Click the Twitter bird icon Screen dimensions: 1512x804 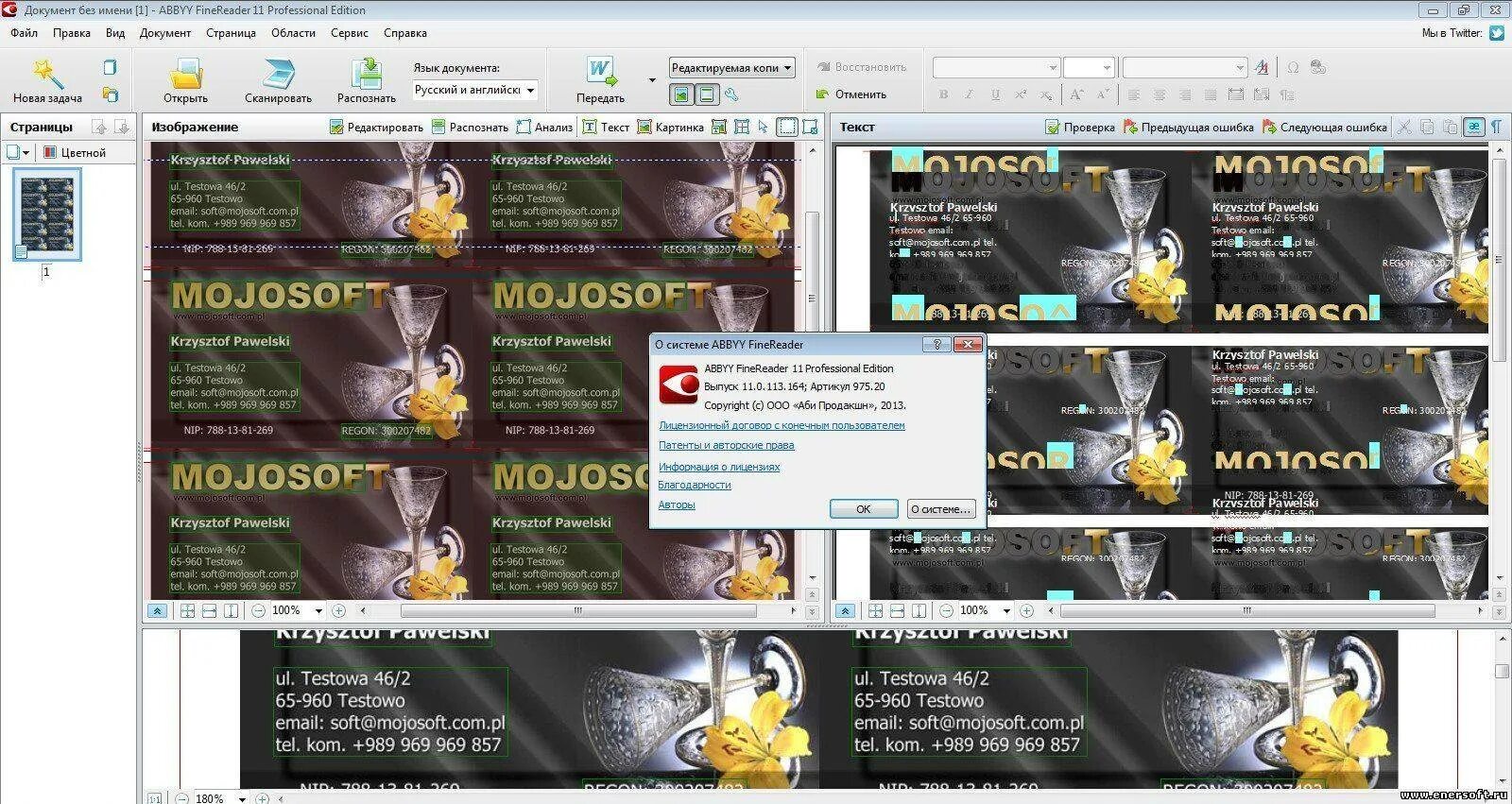tap(1497, 33)
